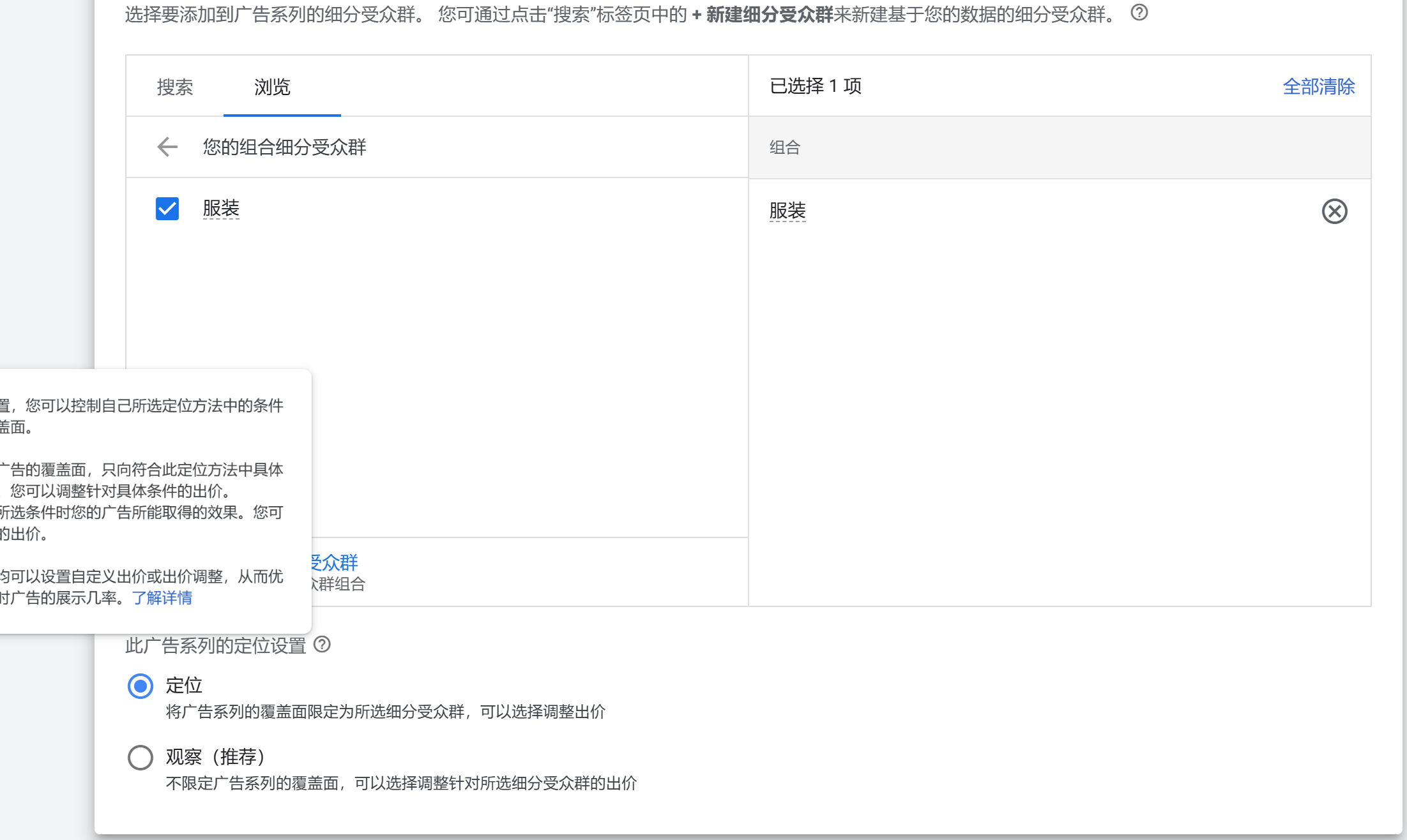This screenshot has width=1407, height=840.
Task: Choose the 观察（推荐）targeting option
Action: pos(140,757)
